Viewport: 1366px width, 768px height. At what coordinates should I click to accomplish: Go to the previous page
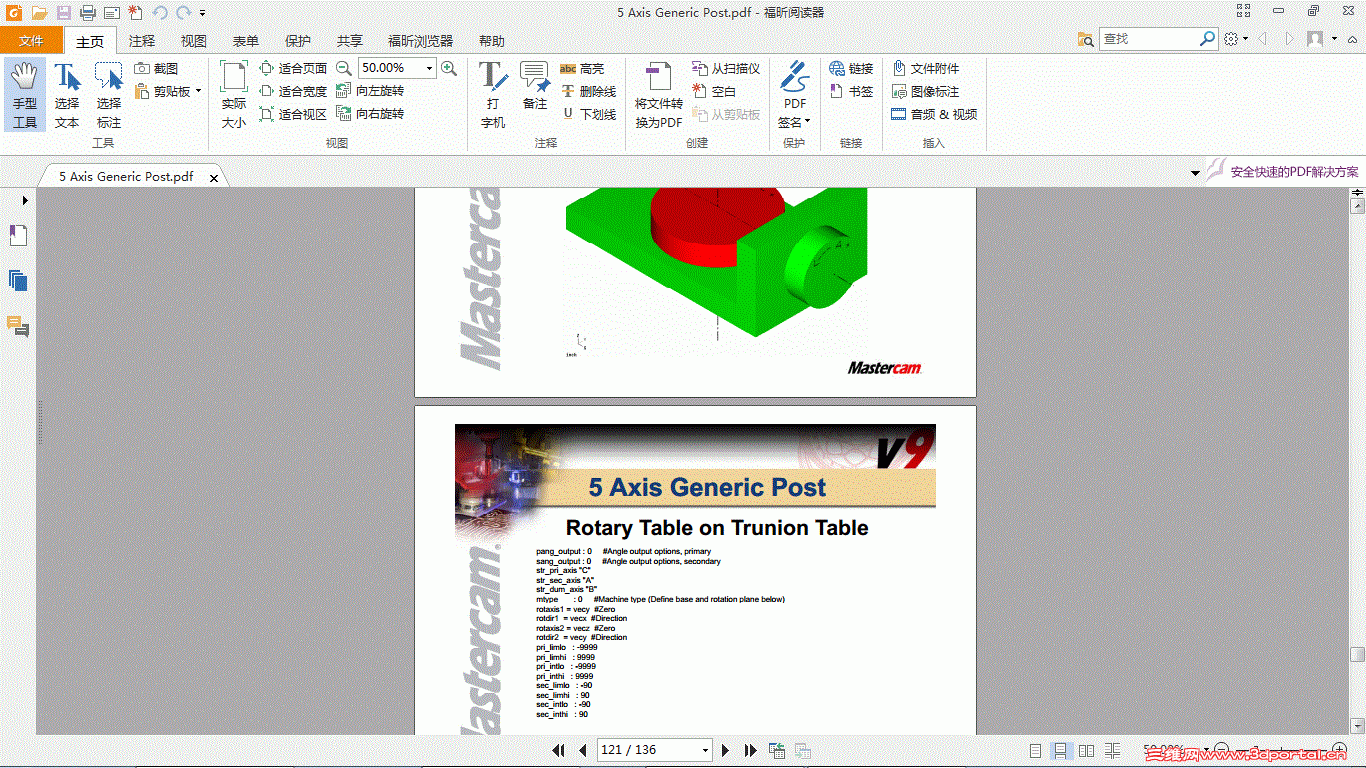tap(583, 750)
